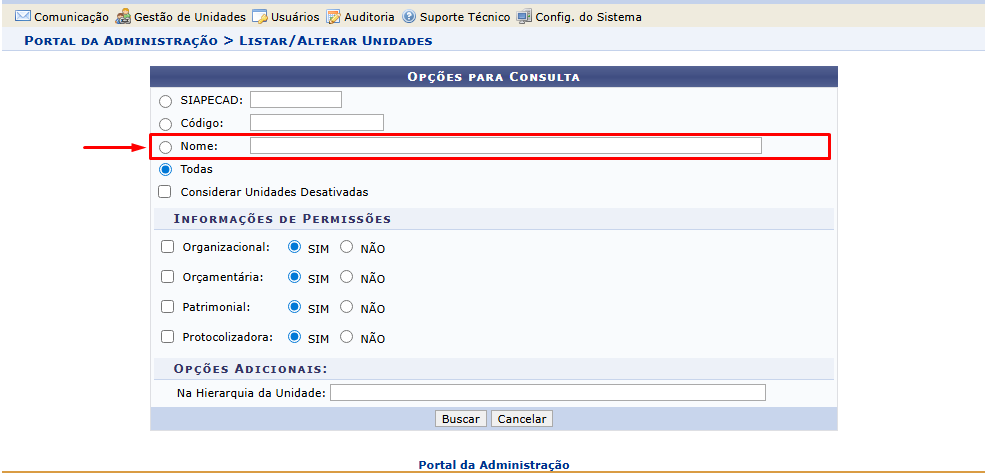
Task: Open the Gestão de Unidades menu
Action: (x=189, y=17)
